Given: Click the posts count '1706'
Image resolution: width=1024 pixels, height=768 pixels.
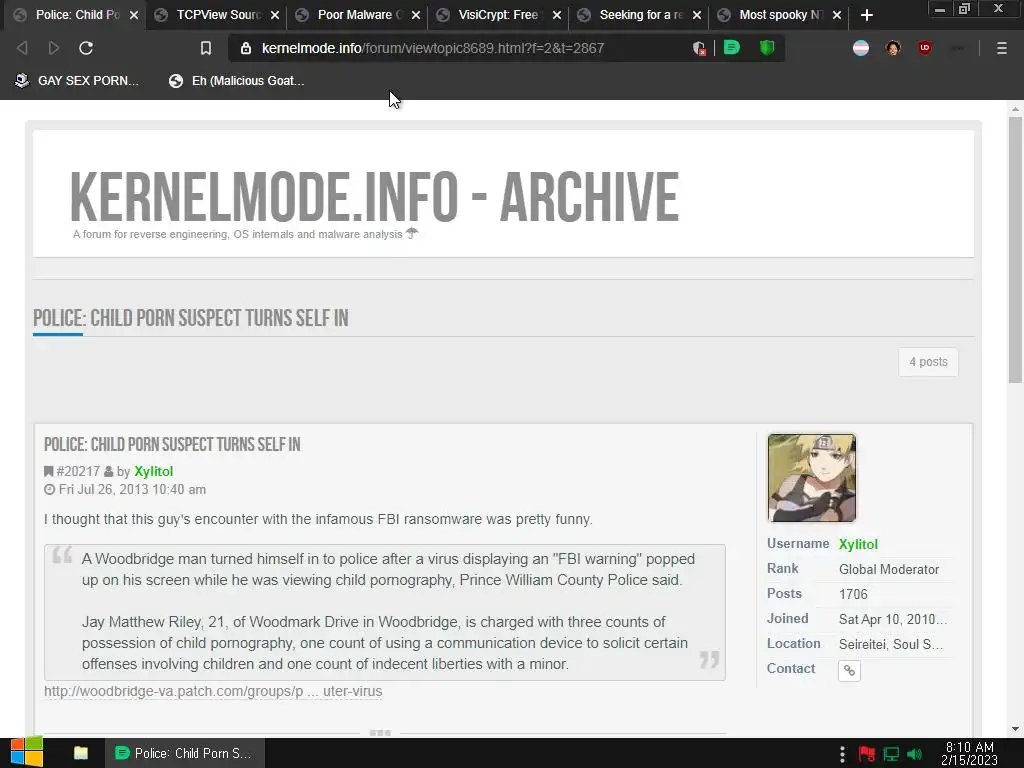Looking at the screenshot, I should (x=853, y=594).
